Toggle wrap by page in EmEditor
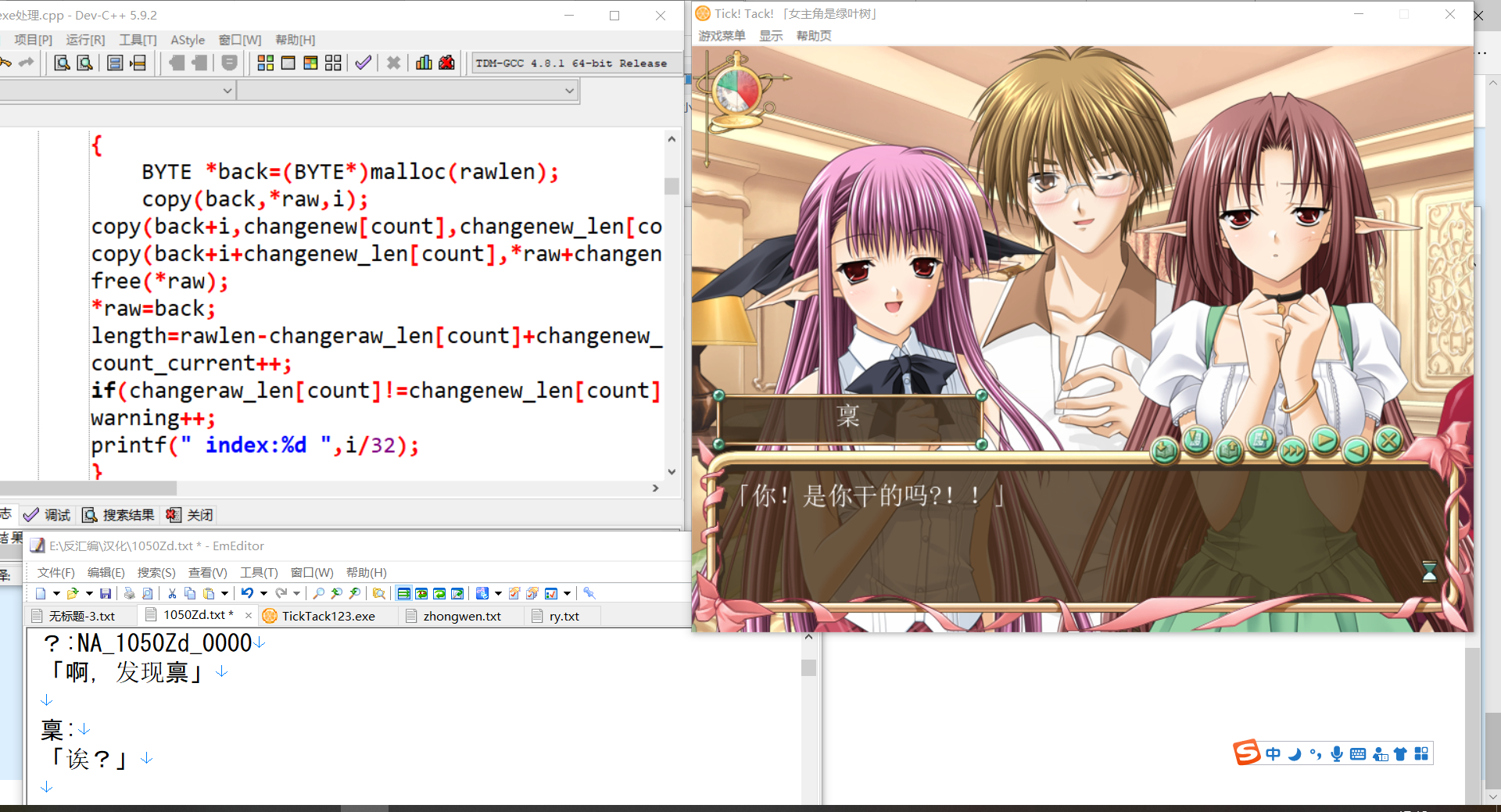1501x812 pixels. pos(457,594)
